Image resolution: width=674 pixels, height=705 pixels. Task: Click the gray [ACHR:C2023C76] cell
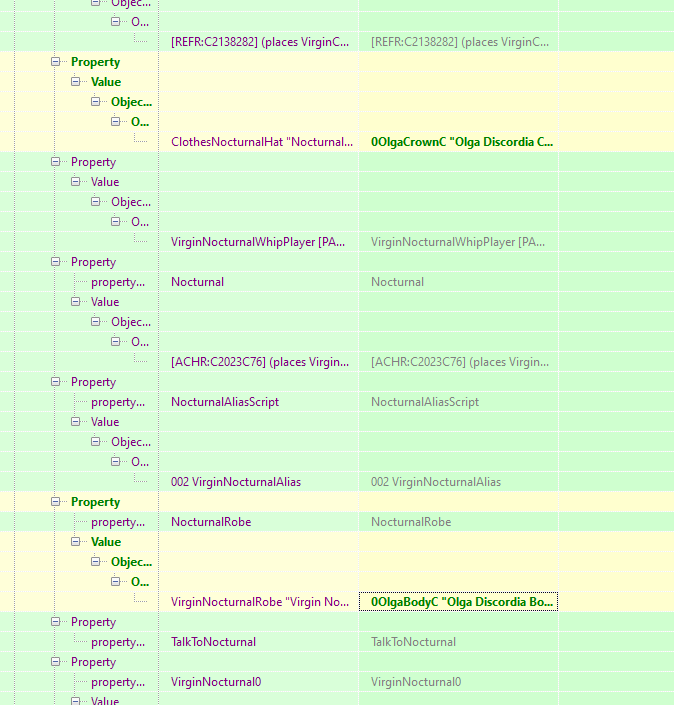pyautogui.click(x=458, y=362)
